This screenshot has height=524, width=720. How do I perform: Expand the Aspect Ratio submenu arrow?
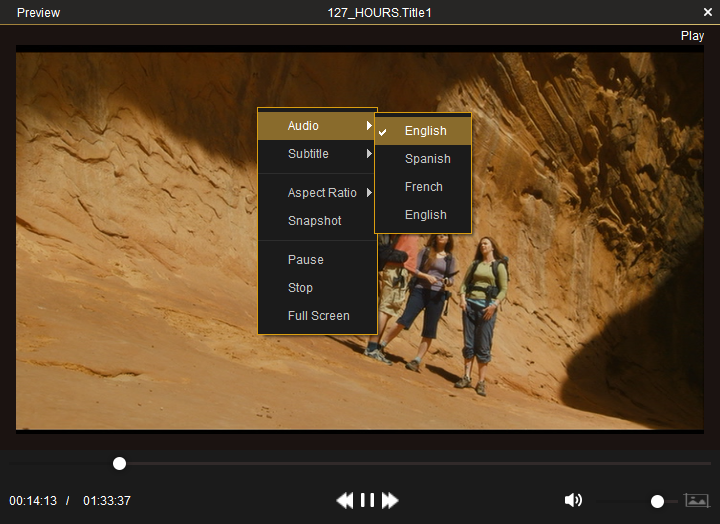tap(369, 192)
